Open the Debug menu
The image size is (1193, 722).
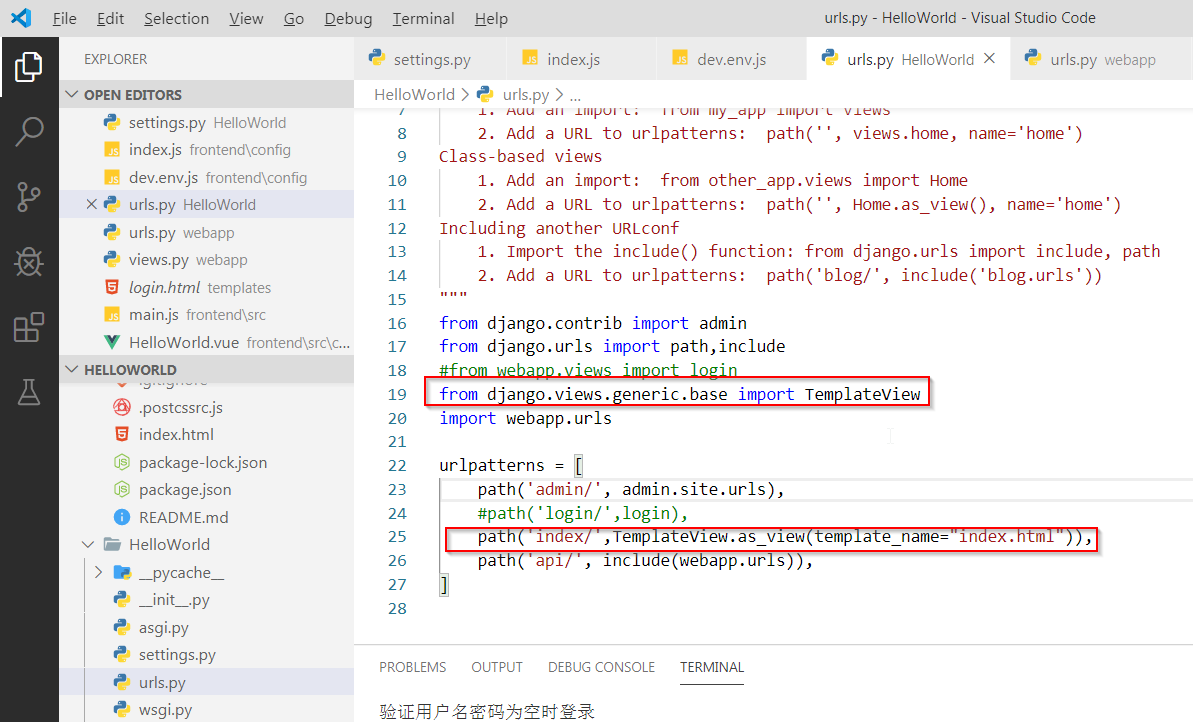coord(347,18)
